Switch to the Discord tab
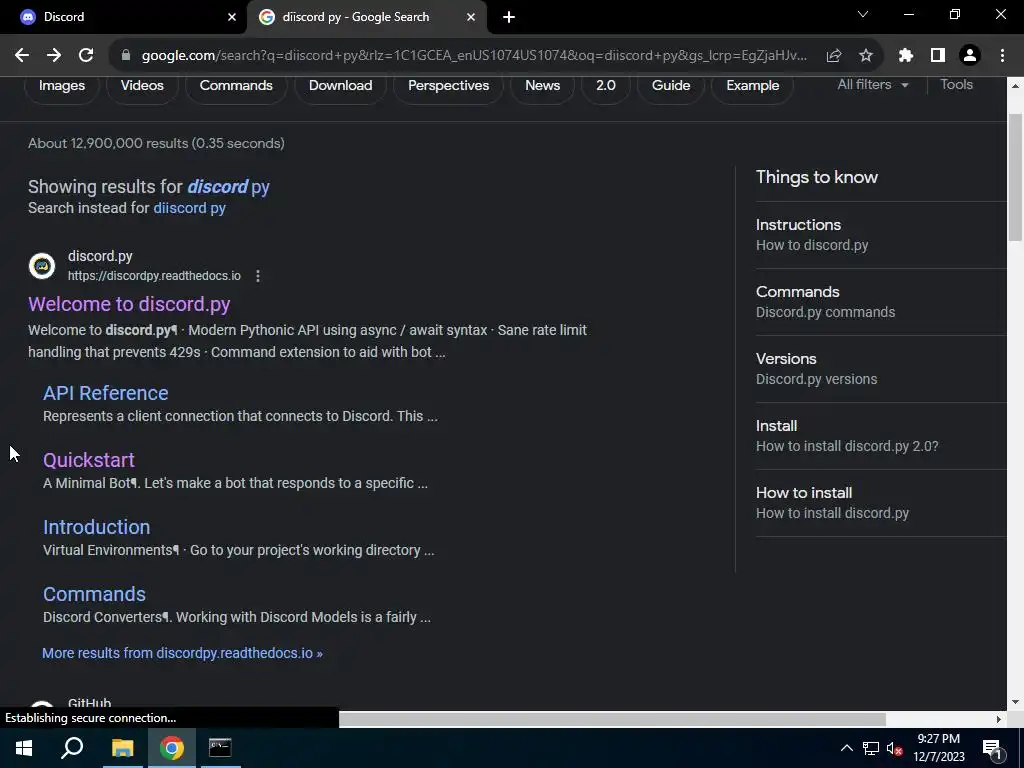 tap(124, 17)
